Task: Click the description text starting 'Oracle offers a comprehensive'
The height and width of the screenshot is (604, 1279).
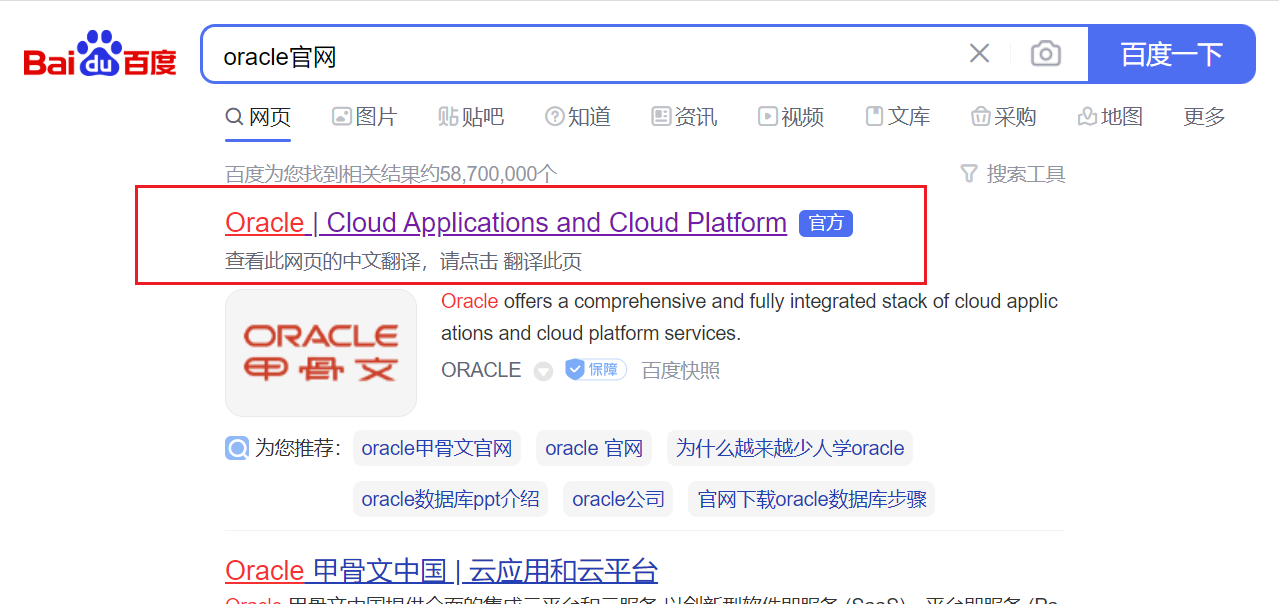Action: click(749, 317)
